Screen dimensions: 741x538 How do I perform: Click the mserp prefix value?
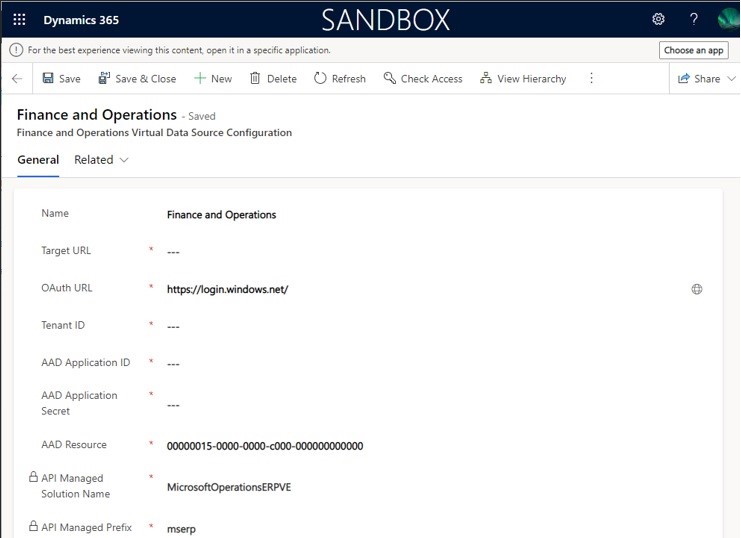click(181, 529)
